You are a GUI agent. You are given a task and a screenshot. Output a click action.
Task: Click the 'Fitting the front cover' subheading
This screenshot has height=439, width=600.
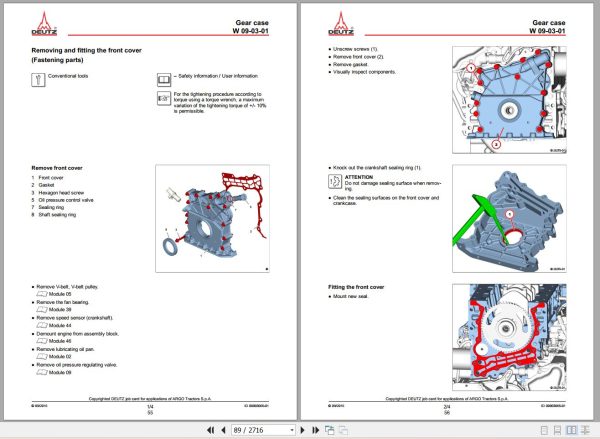(x=356, y=287)
